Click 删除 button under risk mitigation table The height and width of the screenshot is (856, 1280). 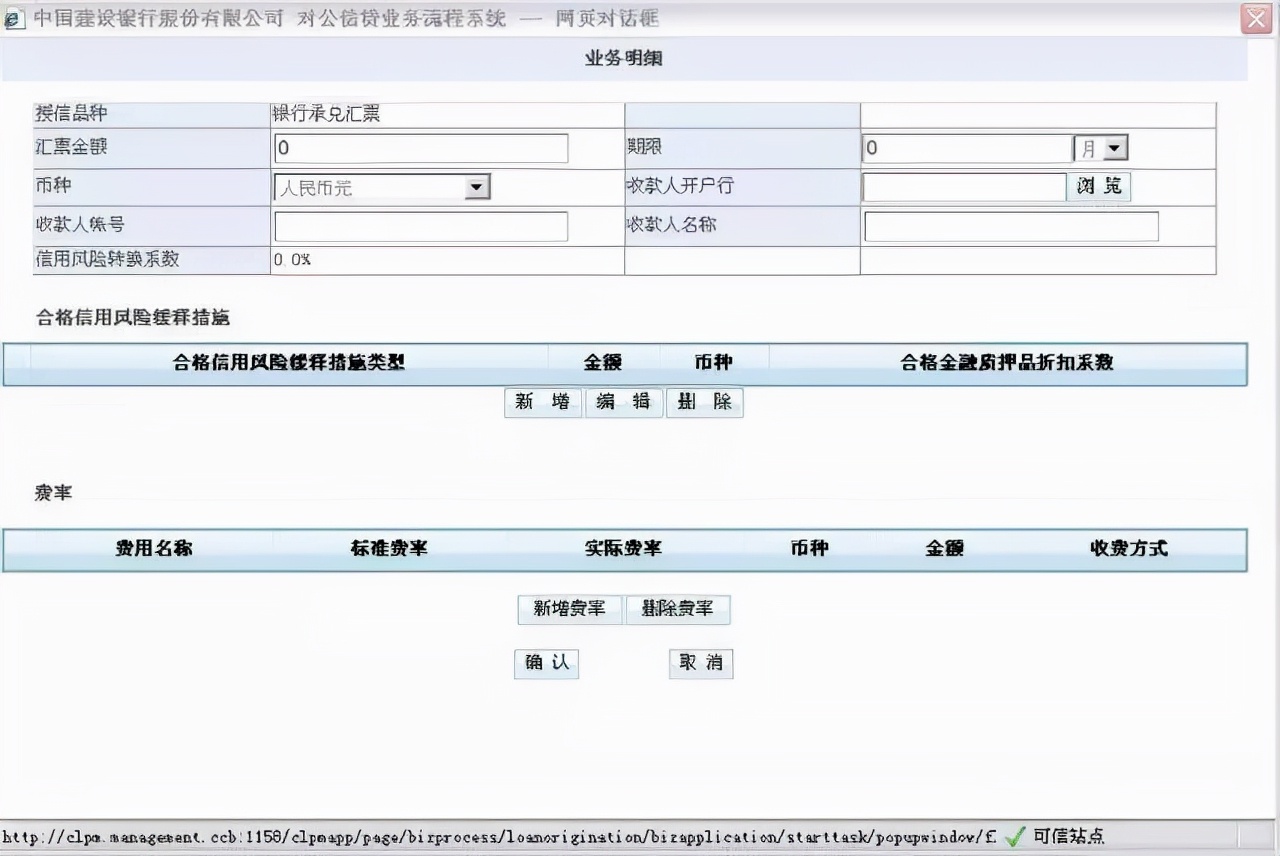705,402
